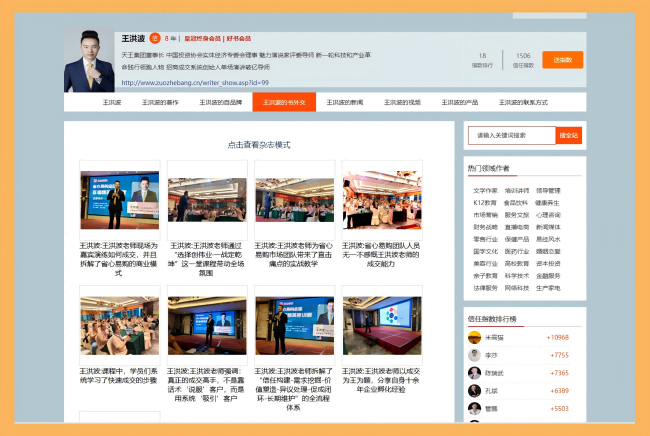Open the 领导管理 category link
Image resolution: width=650 pixels, height=436 pixels.
point(548,190)
